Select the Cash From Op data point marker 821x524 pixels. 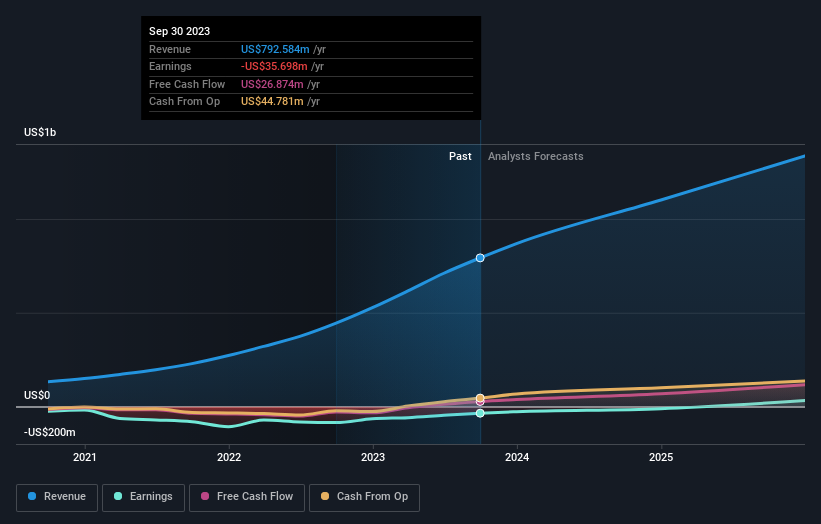click(480, 398)
